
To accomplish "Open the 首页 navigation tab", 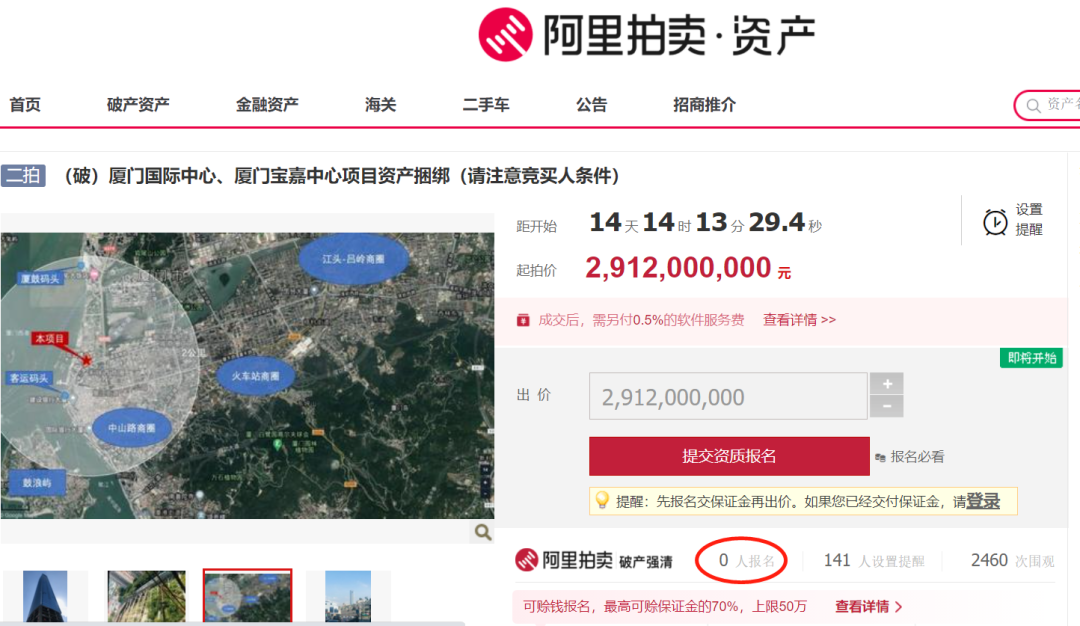I will (x=25, y=105).
